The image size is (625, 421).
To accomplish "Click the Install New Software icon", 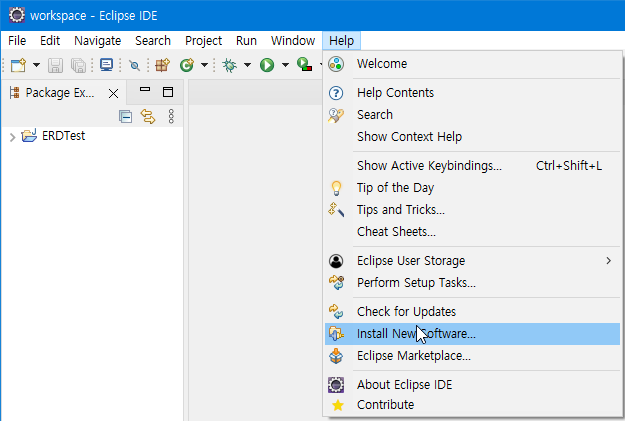I will coord(336,334).
